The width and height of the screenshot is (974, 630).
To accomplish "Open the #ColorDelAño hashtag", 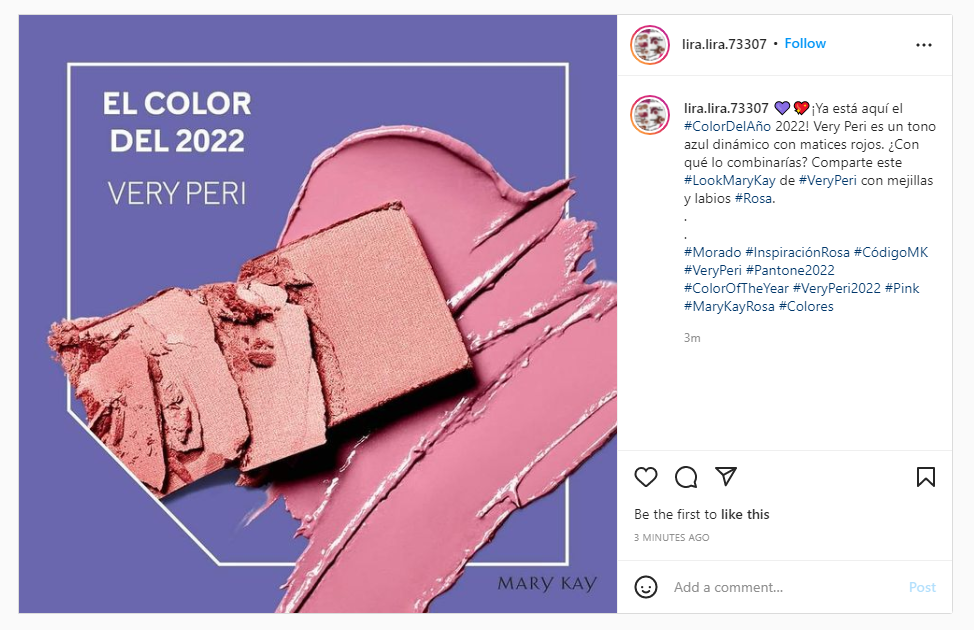I will pos(727,126).
